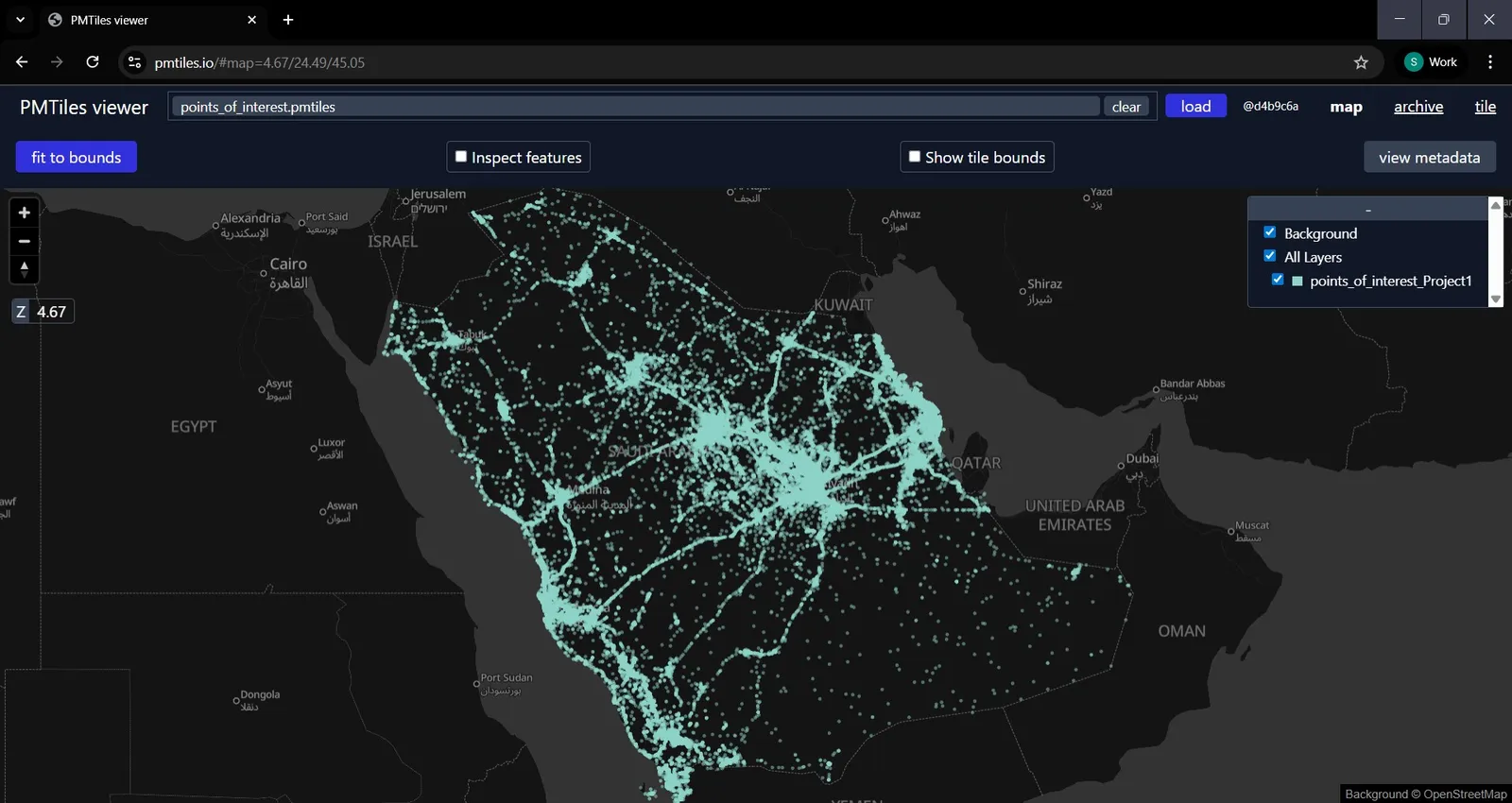This screenshot has width=1512, height=803.
Task: Enable the Inspect features checkbox
Action: (461, 157)
